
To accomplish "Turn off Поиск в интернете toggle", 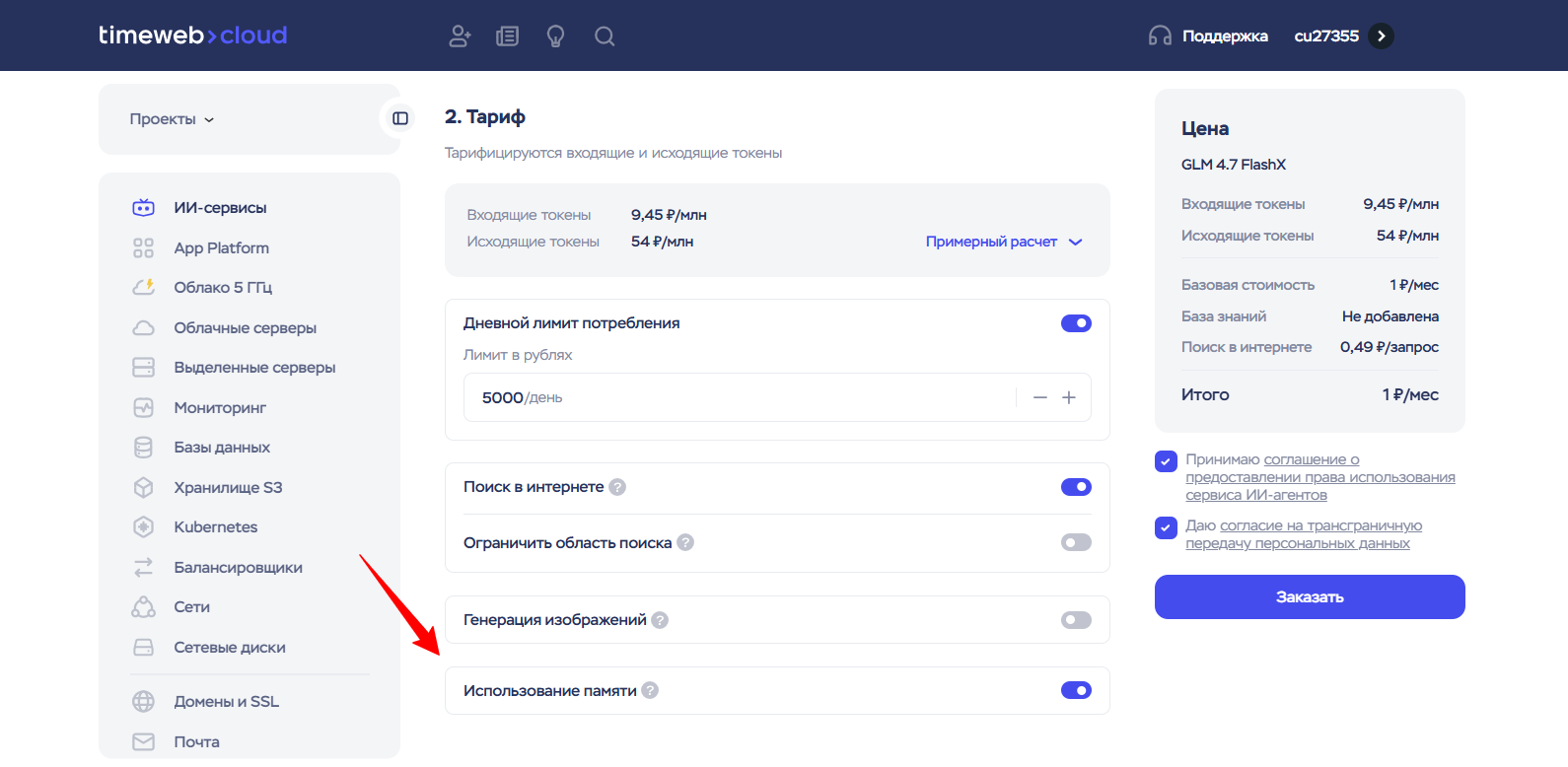I will point(1076,487).
